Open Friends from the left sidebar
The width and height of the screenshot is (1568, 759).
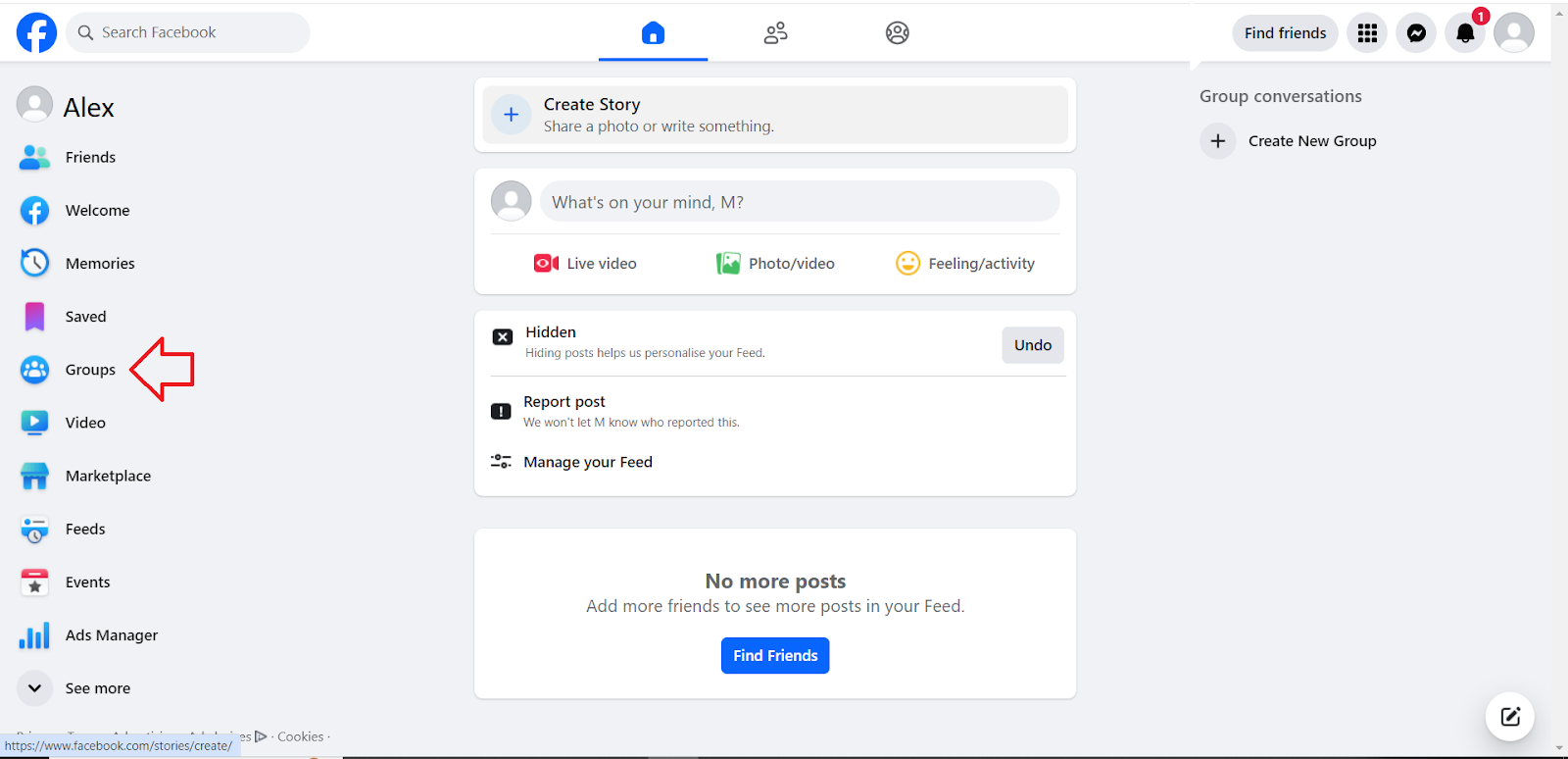point(67,157)
